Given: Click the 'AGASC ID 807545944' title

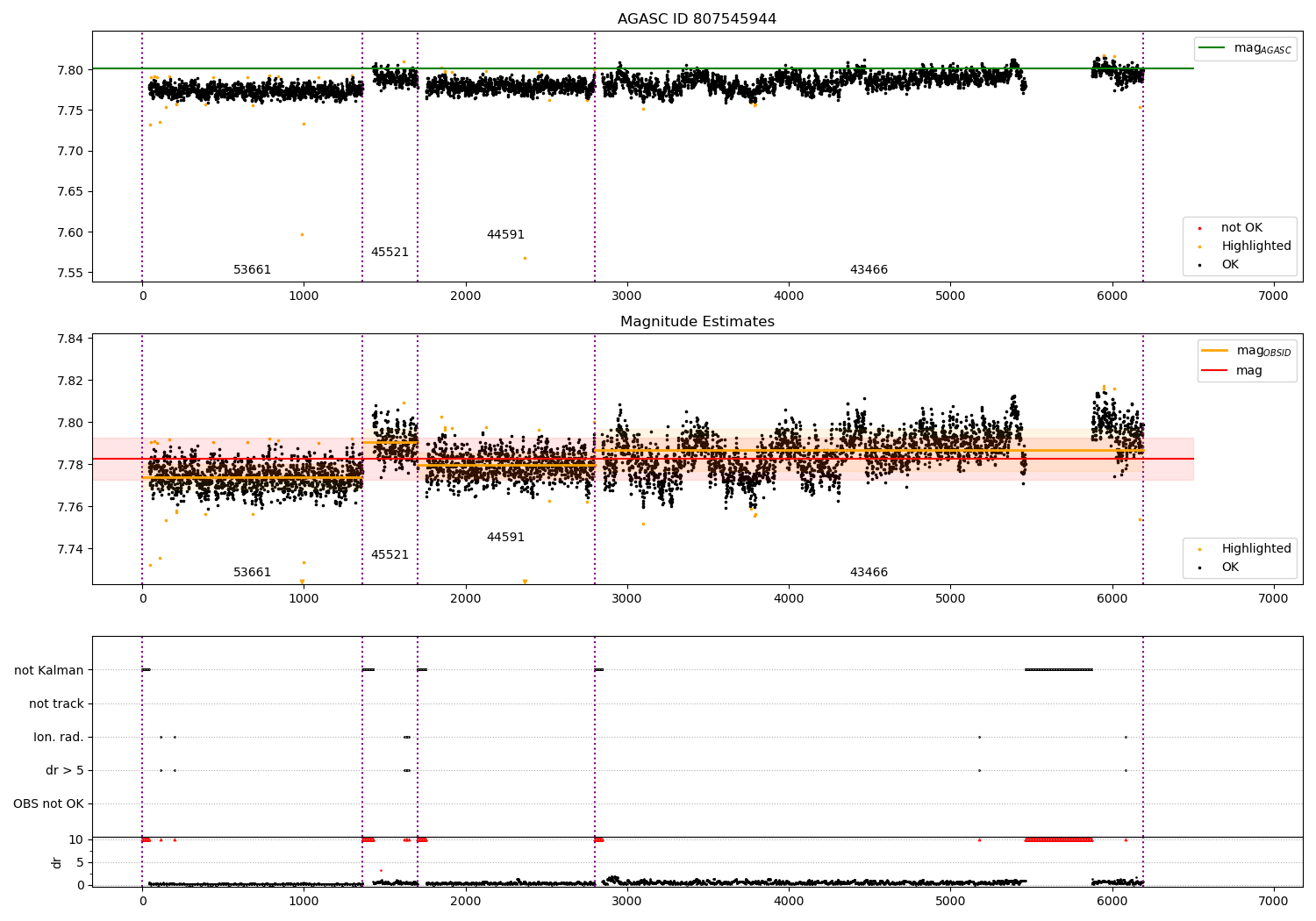Looking at the screenshot, I should (697, 19).
